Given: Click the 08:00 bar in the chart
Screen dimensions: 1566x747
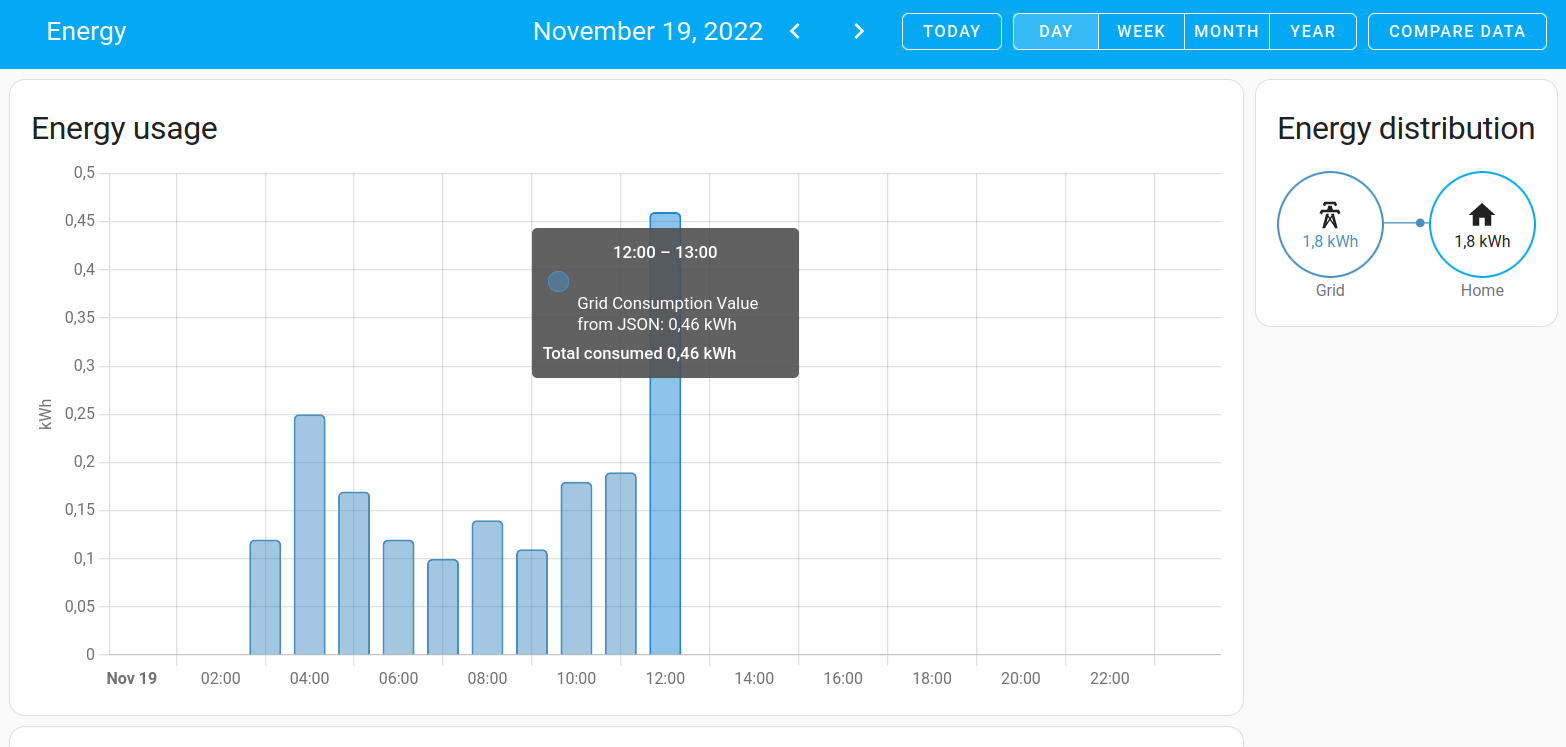Looking at the screenshot, I should coord(487,588).
